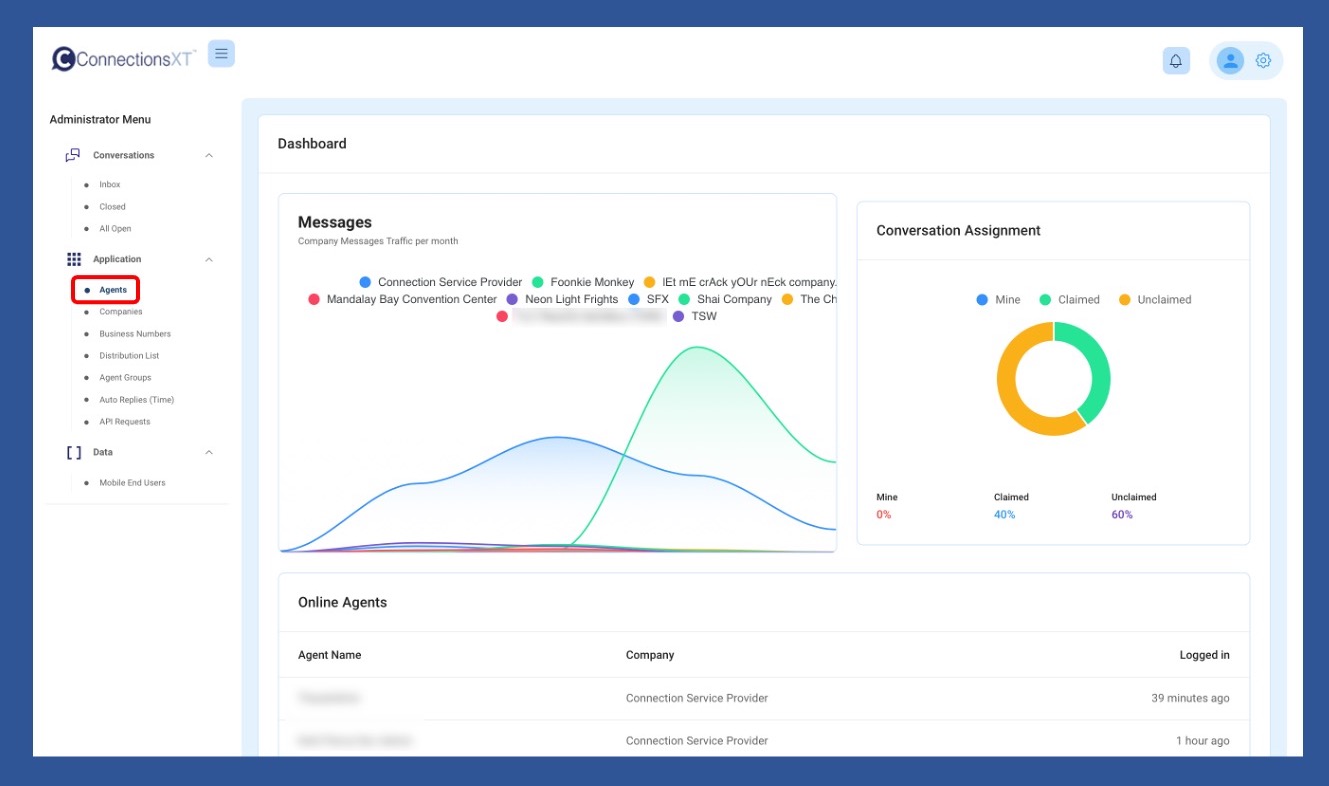
Task: Go to Business Numbers page
Action: pyautogui.click(x=135, y=334)
